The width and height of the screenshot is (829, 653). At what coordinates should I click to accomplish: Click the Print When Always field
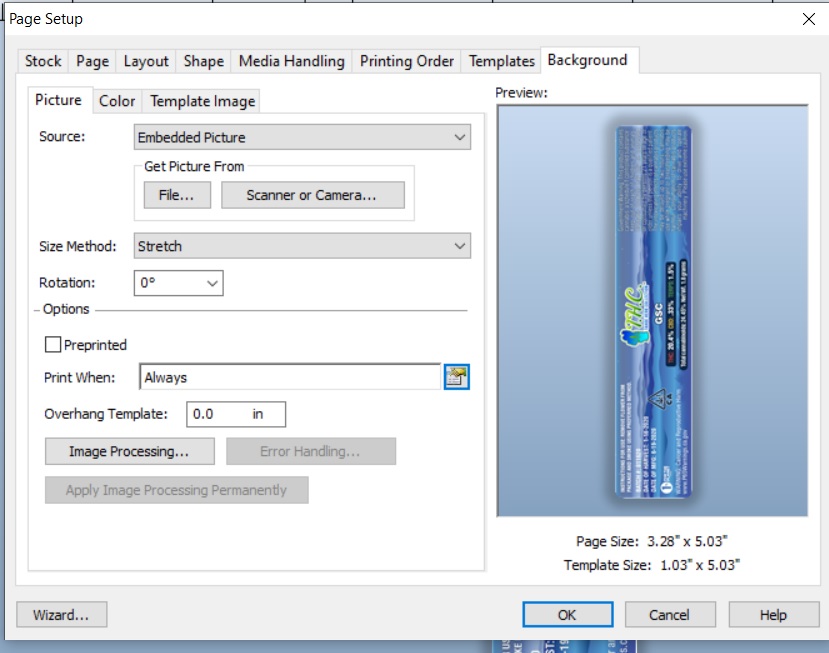290,377
